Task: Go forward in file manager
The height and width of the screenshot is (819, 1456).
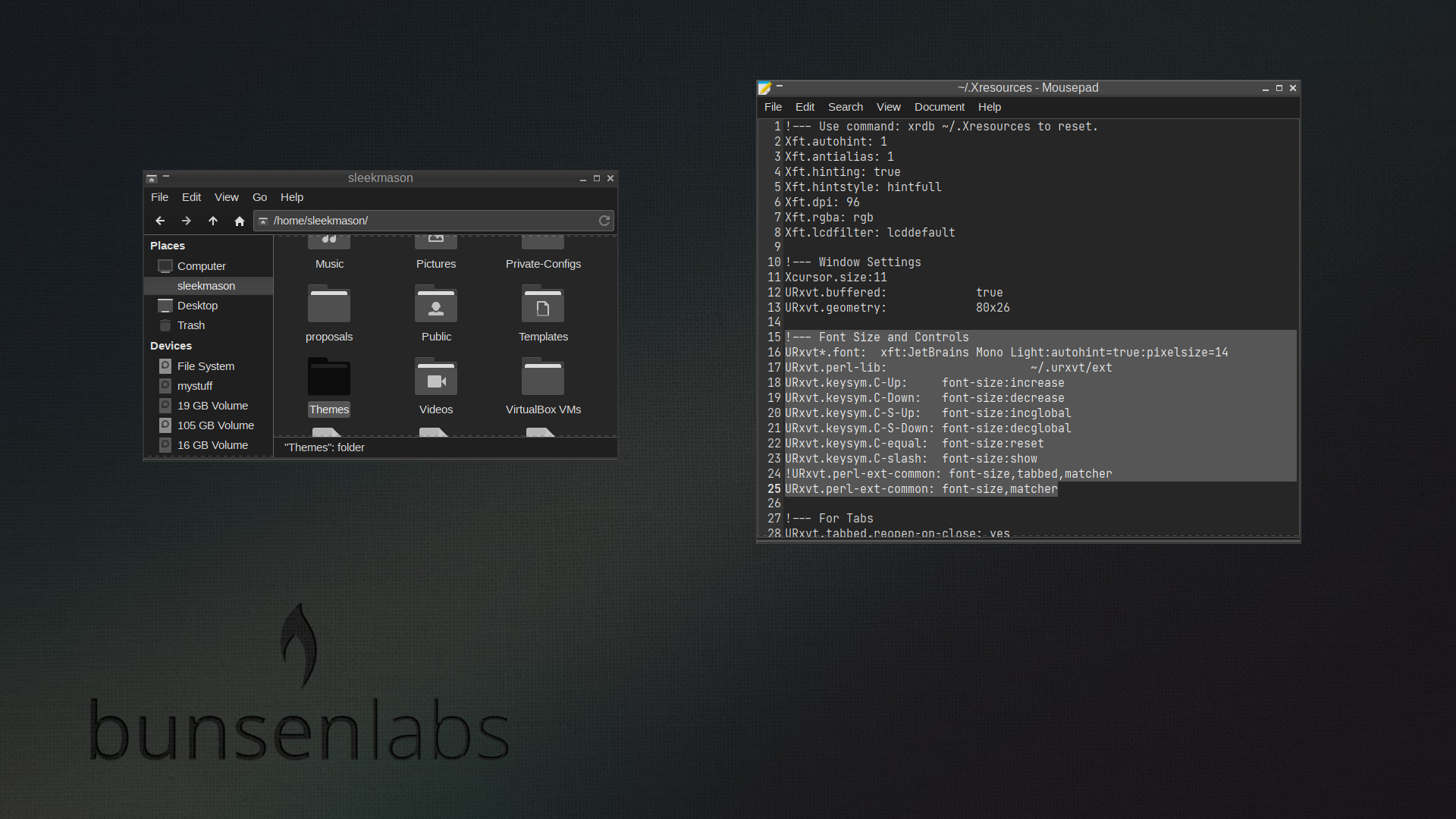Action: [187, 221]
